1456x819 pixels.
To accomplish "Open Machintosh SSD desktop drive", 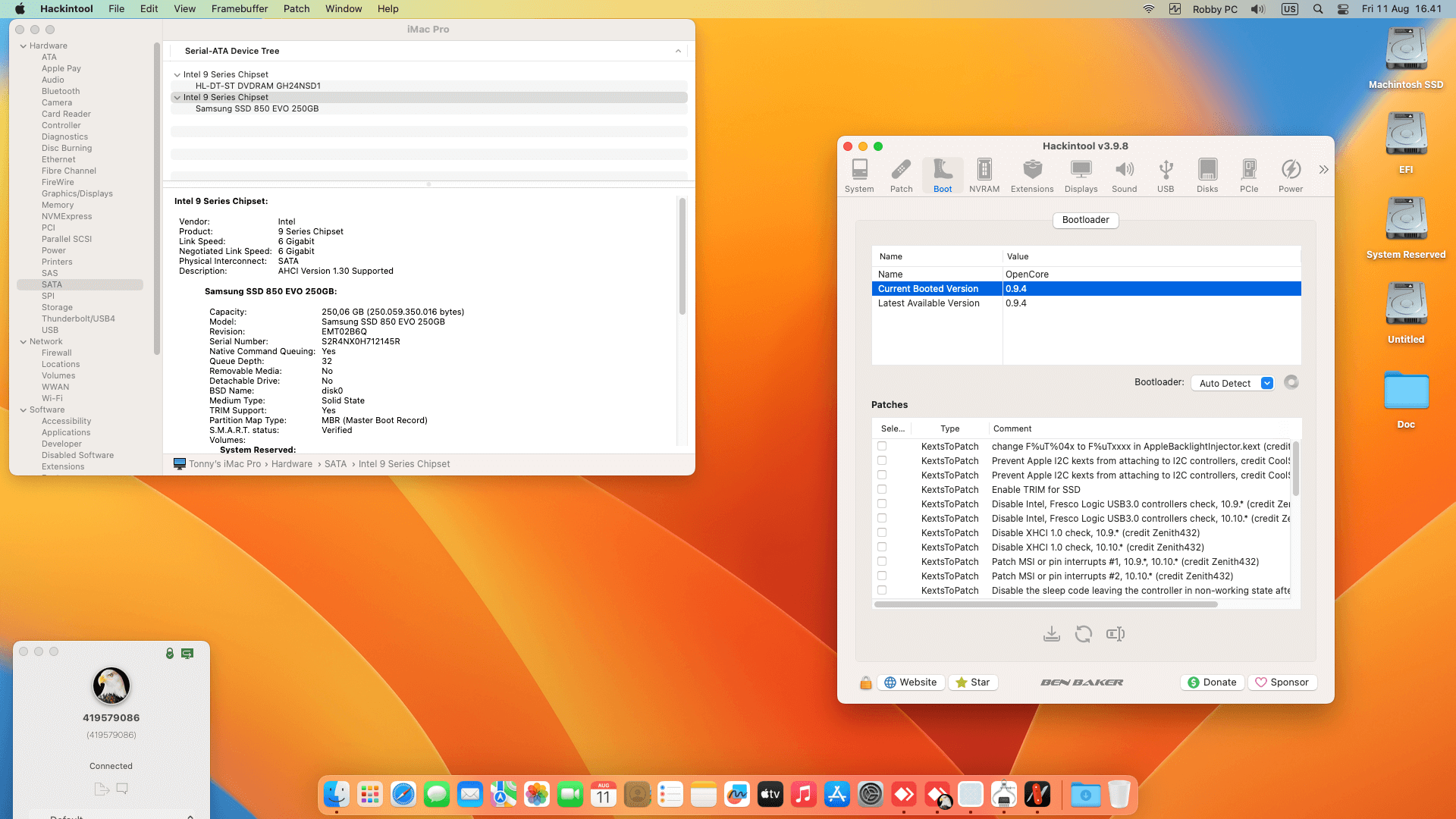I will (x=1406, y=59).
